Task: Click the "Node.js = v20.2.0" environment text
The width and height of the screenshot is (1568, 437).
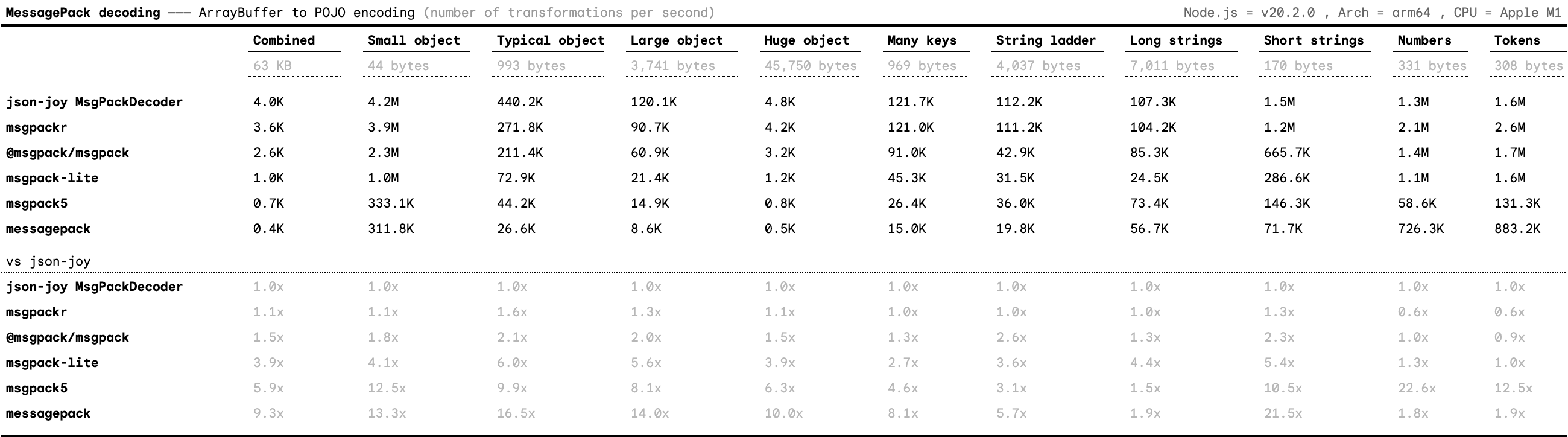Action: [x=1249, y=12]
